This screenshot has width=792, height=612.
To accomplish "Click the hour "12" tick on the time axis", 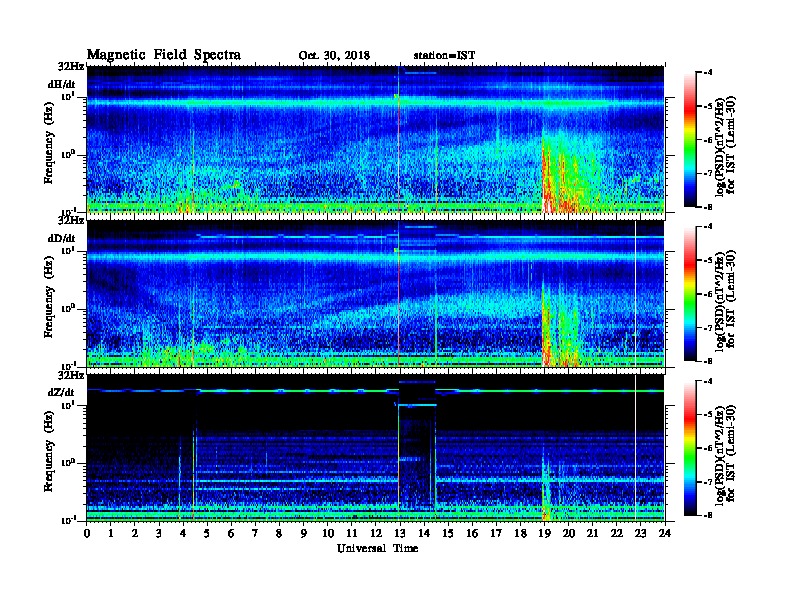I will tap(376, 533).
